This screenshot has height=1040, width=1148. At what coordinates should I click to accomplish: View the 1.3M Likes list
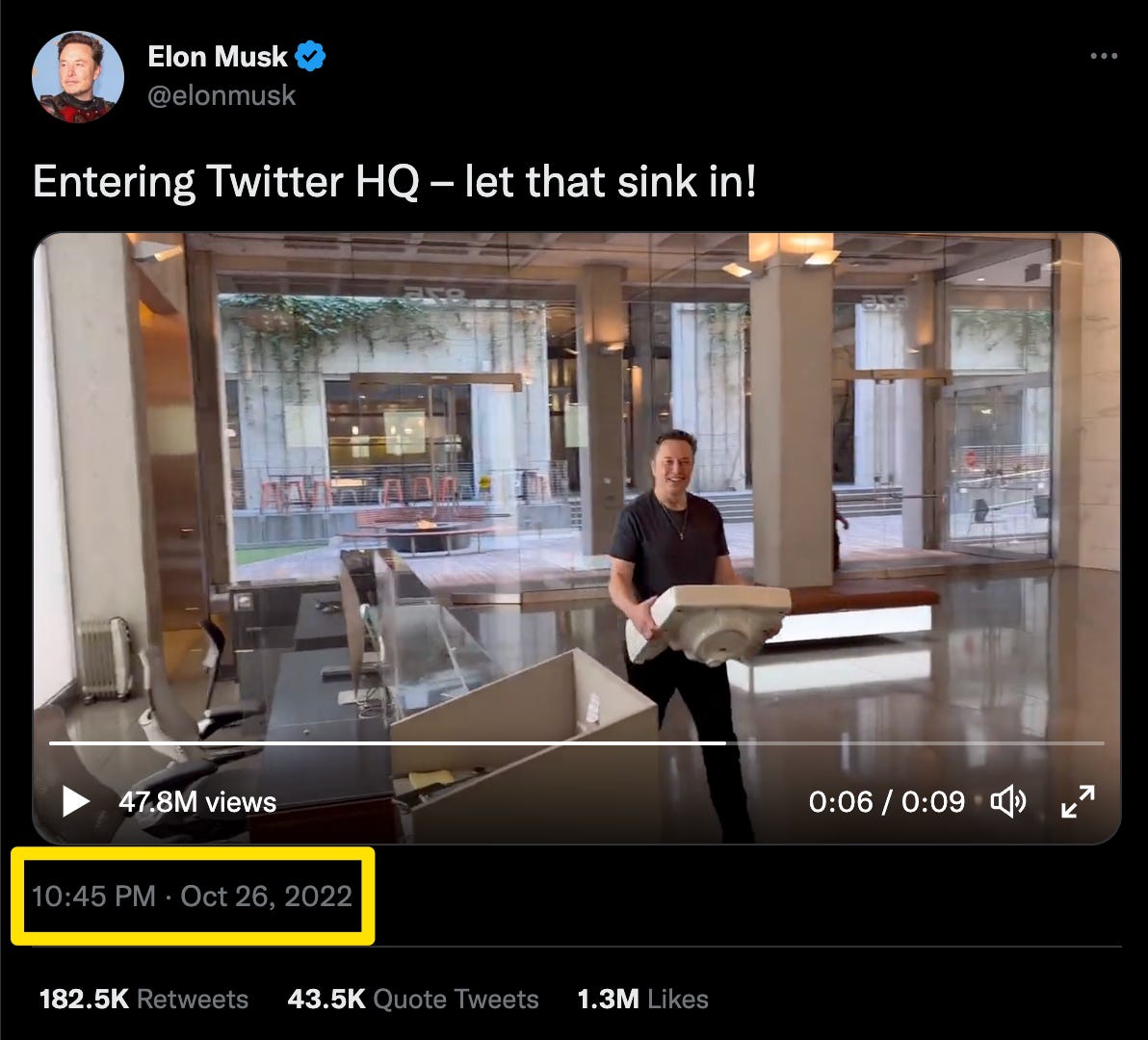point(642,999)
